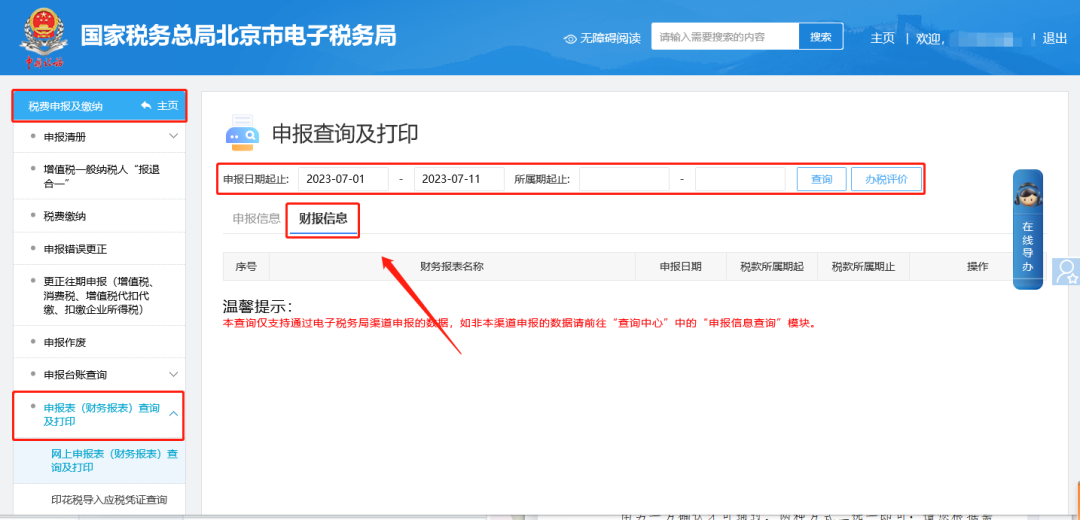
Task: Click the 税款所属期止 column header
Action: pyautogui.click(x=864, y=267)
